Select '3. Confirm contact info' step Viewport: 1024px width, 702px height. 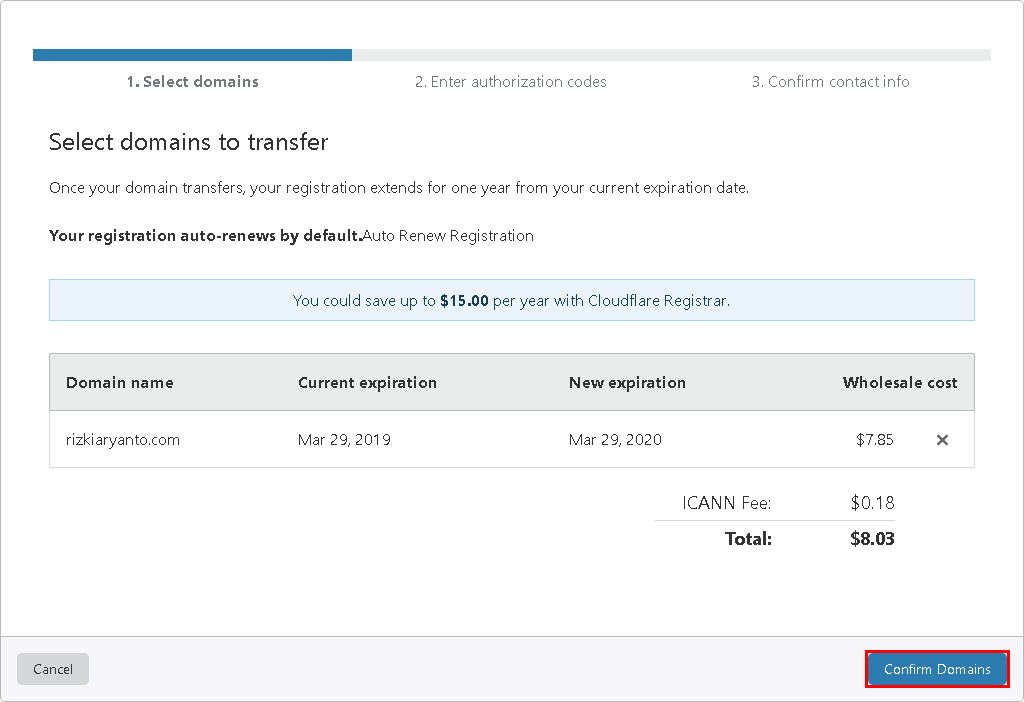tap(830, 82)
